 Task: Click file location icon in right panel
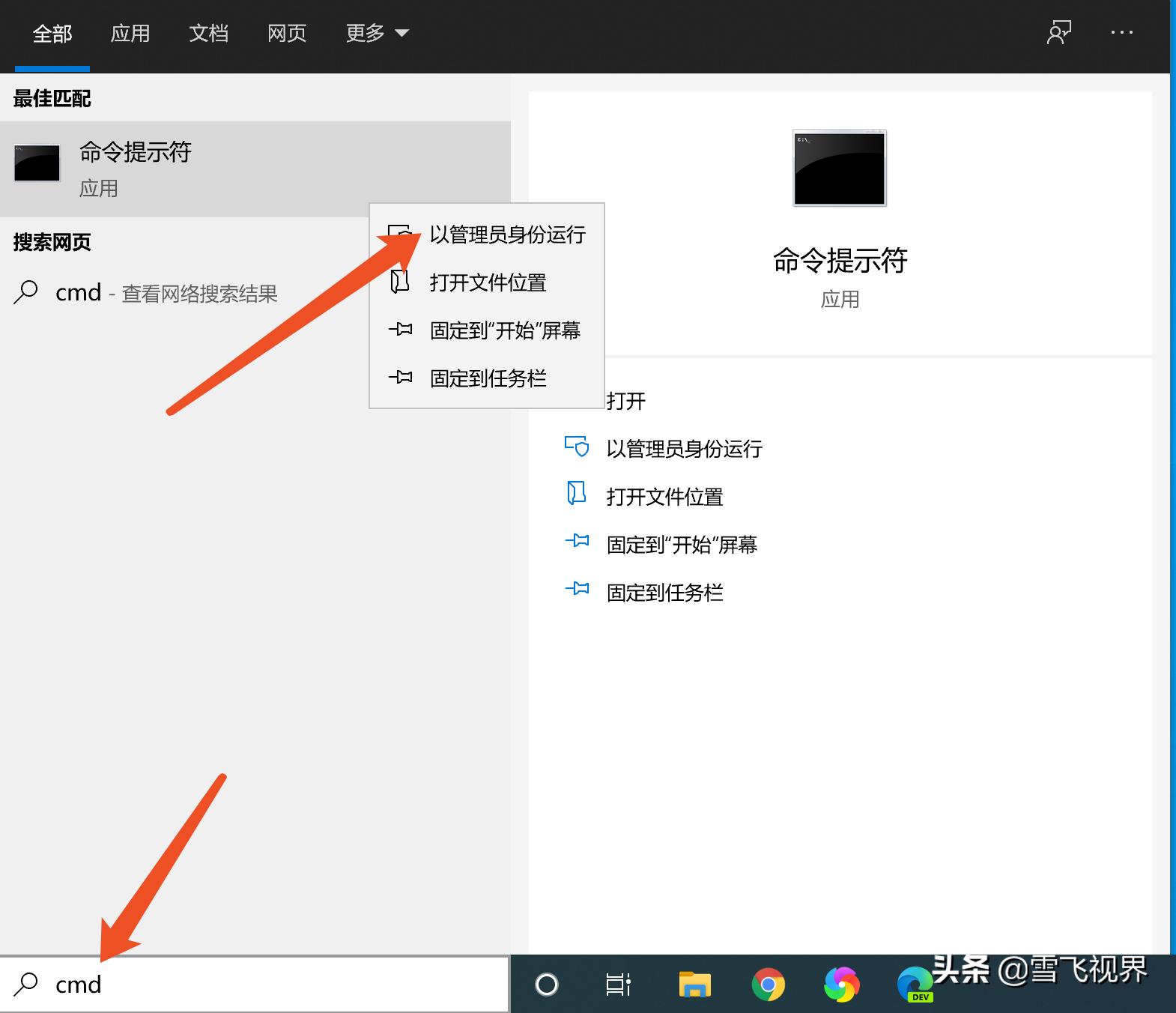576,494
